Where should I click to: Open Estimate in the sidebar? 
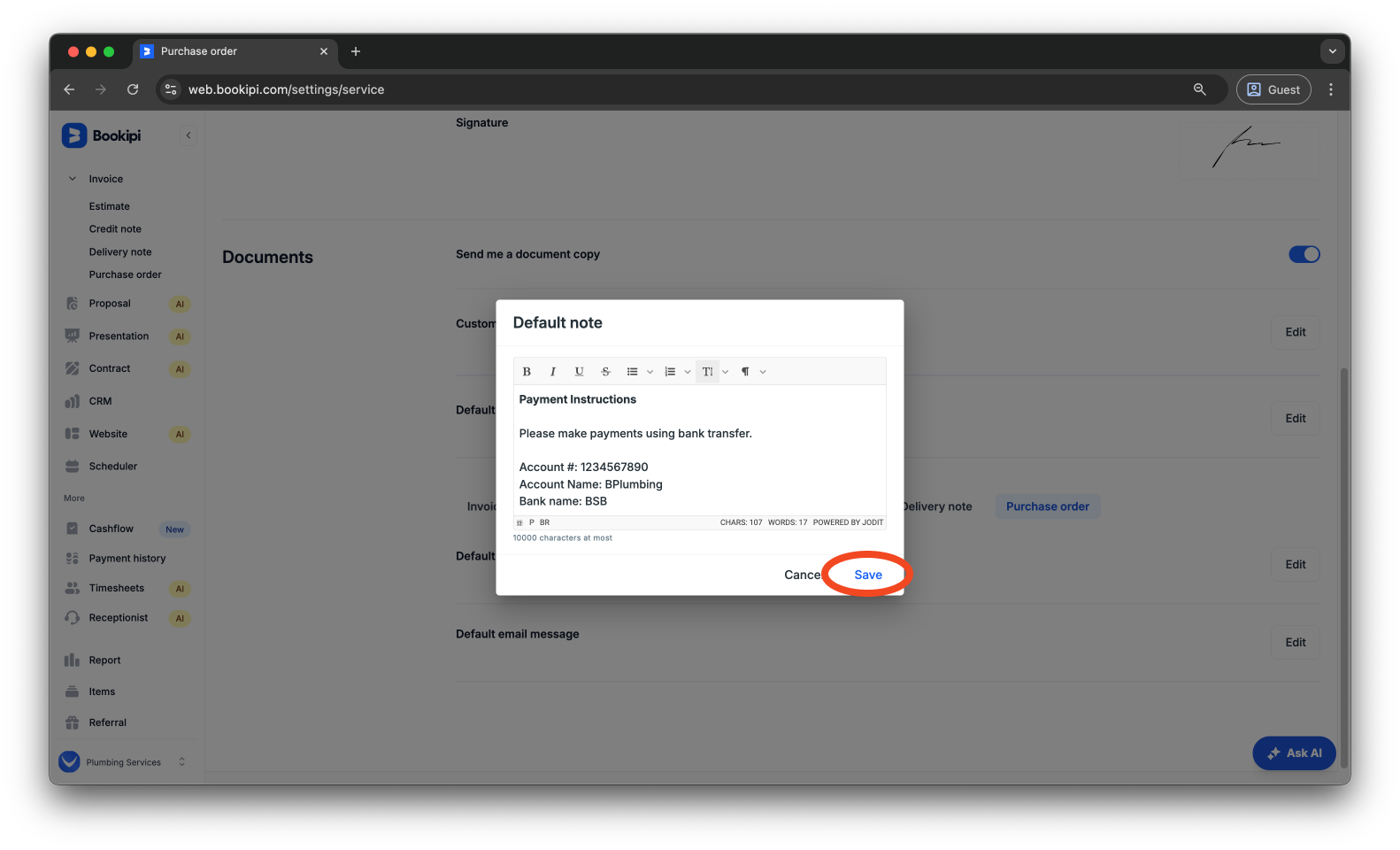pyautogui.click(x=109, y=206)
